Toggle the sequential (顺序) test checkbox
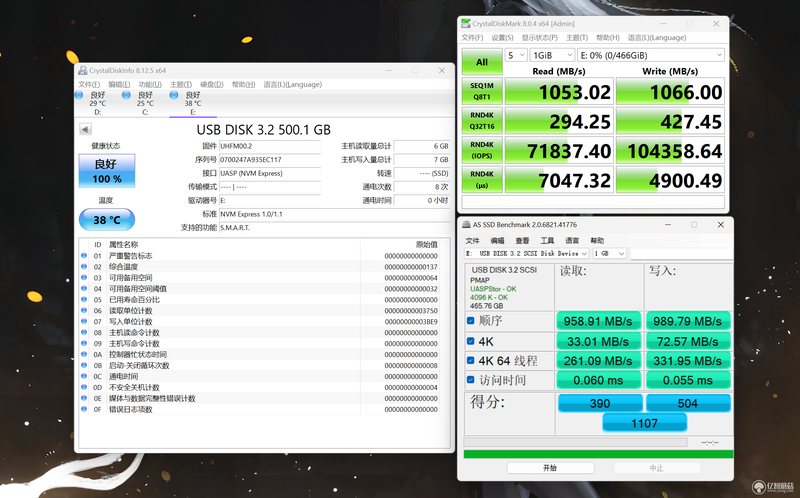800x498 pixels. [x=470, y=321]
